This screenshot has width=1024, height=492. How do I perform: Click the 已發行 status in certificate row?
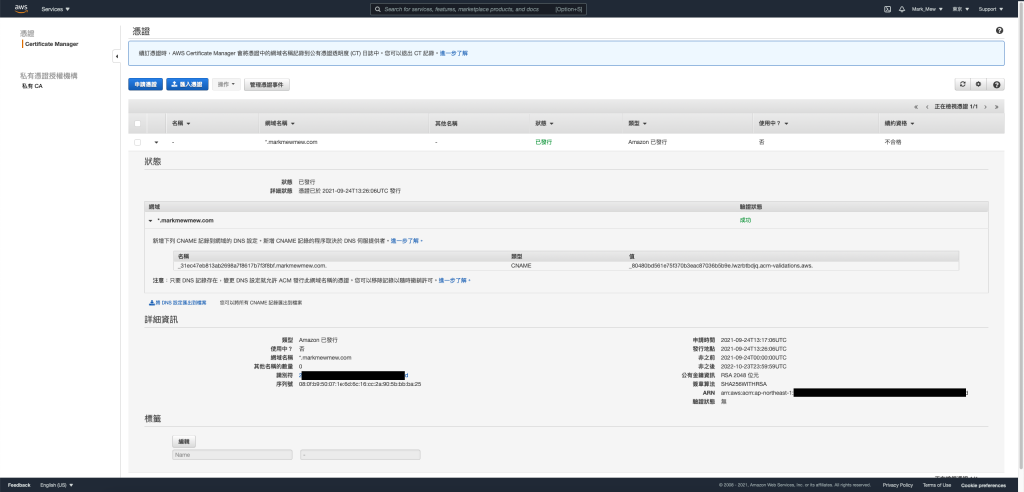click(x=543, y=142)
